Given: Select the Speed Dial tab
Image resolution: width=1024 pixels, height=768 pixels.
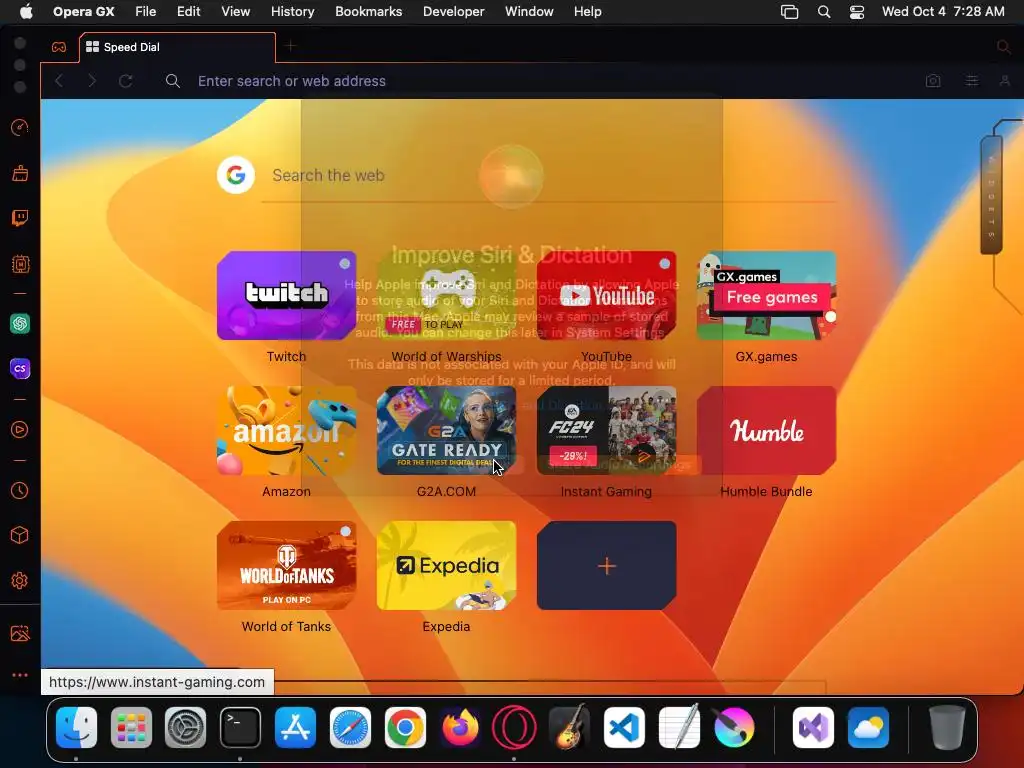Looking at the screenshot, I should [x=178, y=47].
